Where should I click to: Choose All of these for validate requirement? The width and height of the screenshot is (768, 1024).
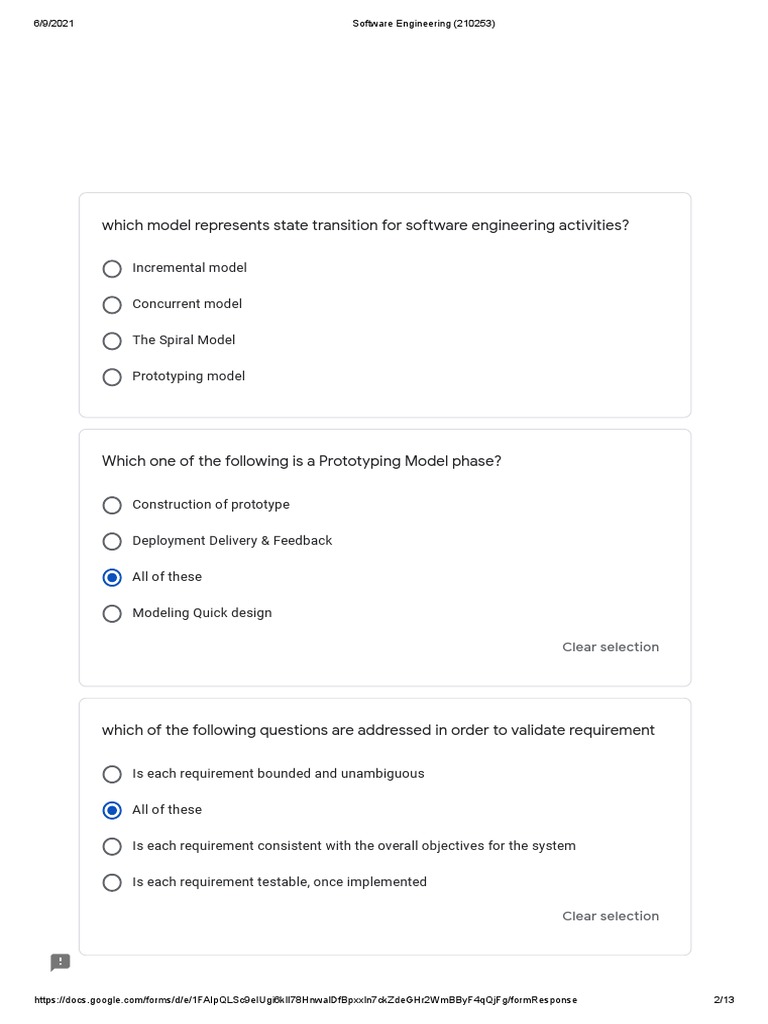[112, 810]
